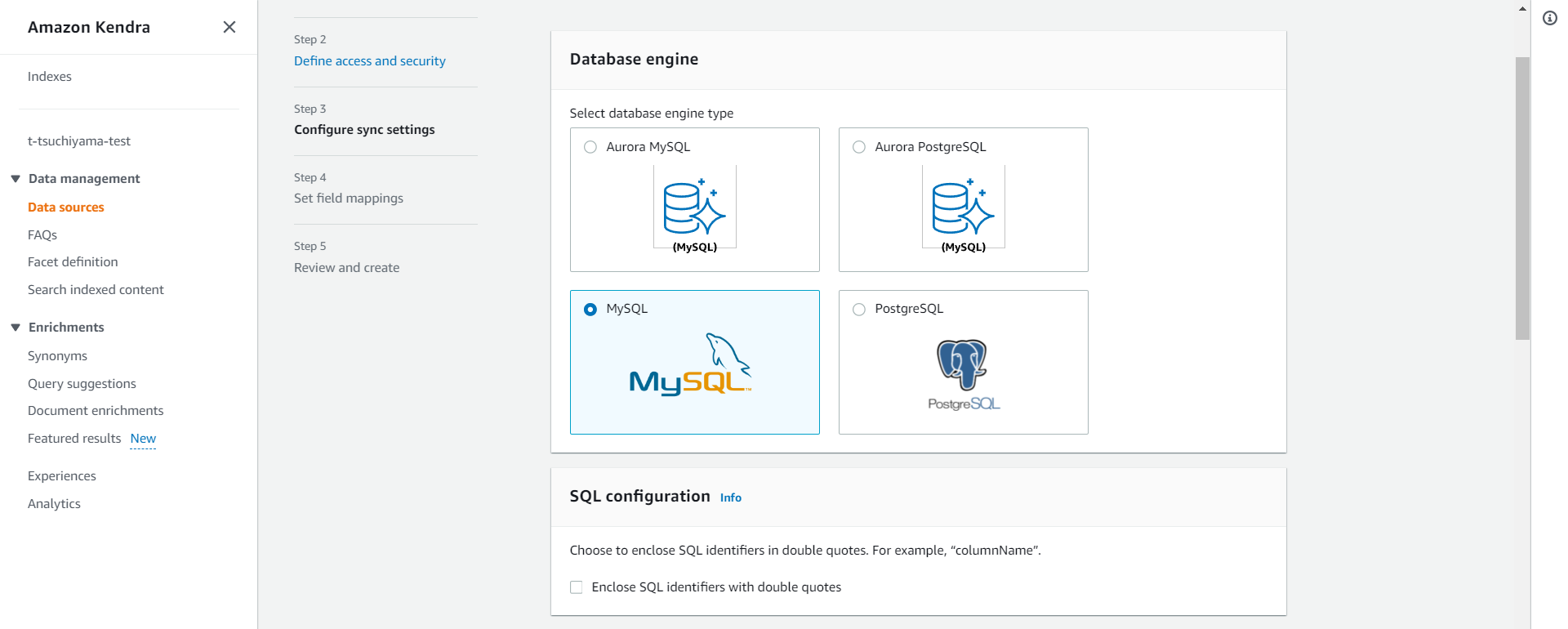Select the PostgreSQL radio button
The width and height of the screenshot is (1568, 629).
(x=859, y=310)
